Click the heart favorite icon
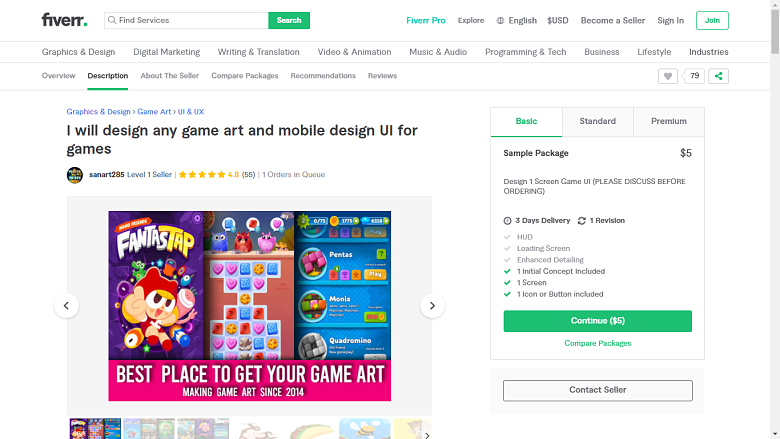The height and width of the screenshot is (439, 780). click(668, 76)
